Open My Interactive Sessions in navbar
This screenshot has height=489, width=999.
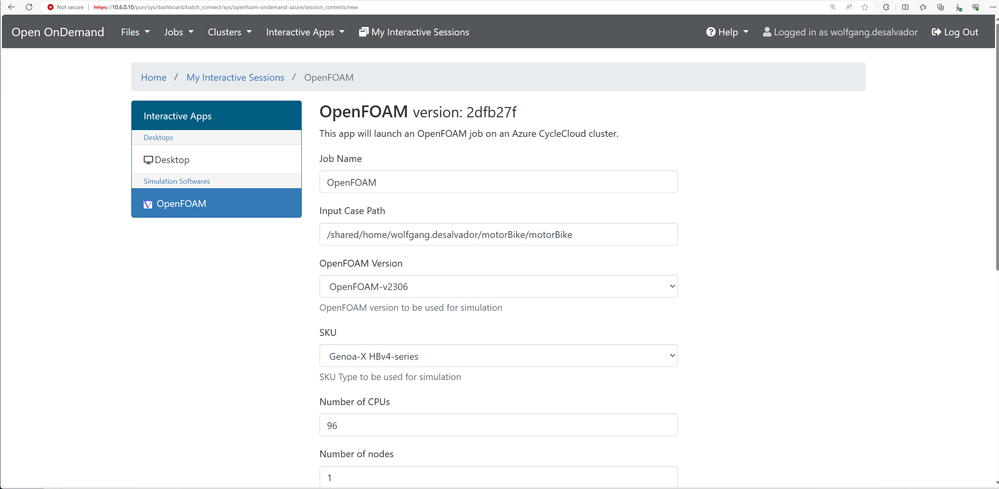point(414,32)
